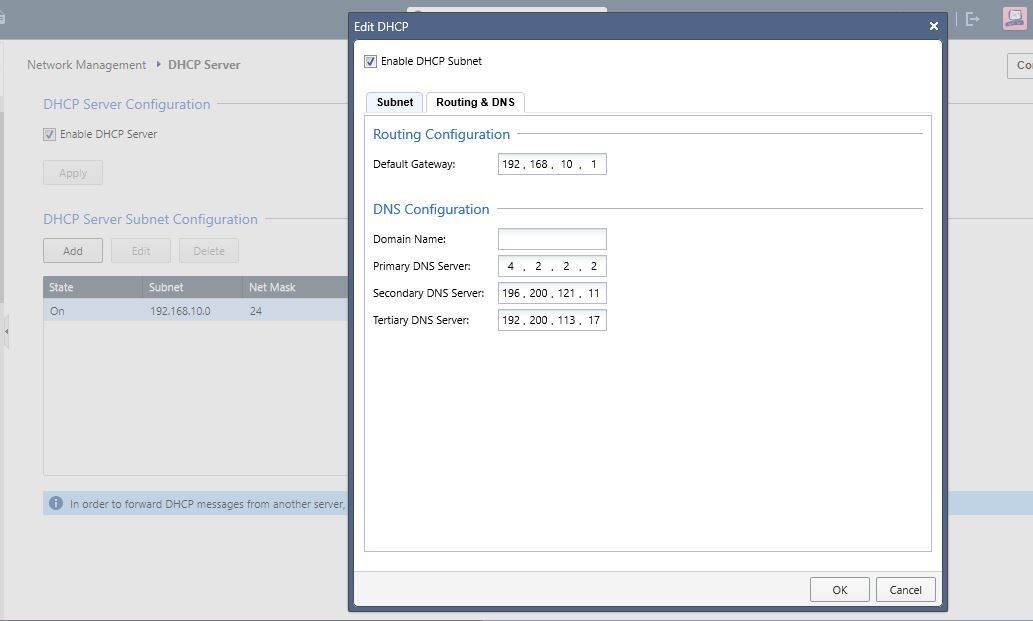The image size is (1033, 621).
Task: Open the pink computer user icon
Action: pos(1014,19)
